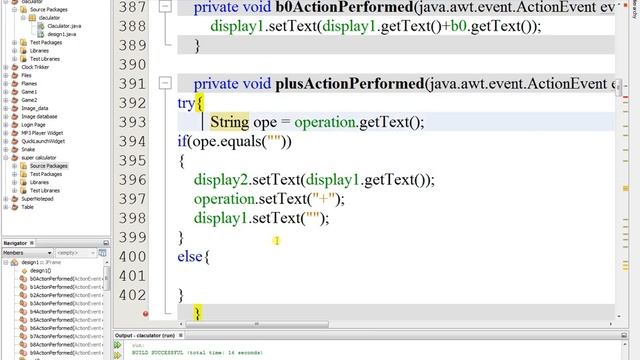
Task: Close the Navigator tab
Action: click(32, 243)
